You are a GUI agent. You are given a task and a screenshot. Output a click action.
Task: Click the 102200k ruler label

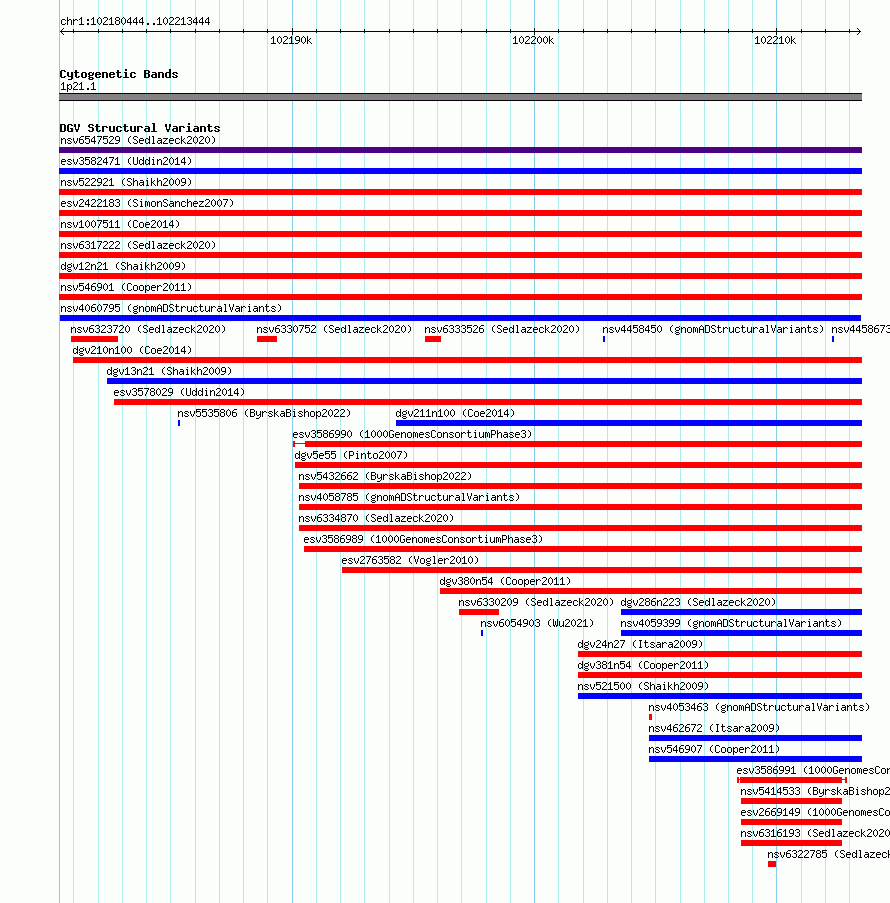pyautogui.click(x=533, y=40)
